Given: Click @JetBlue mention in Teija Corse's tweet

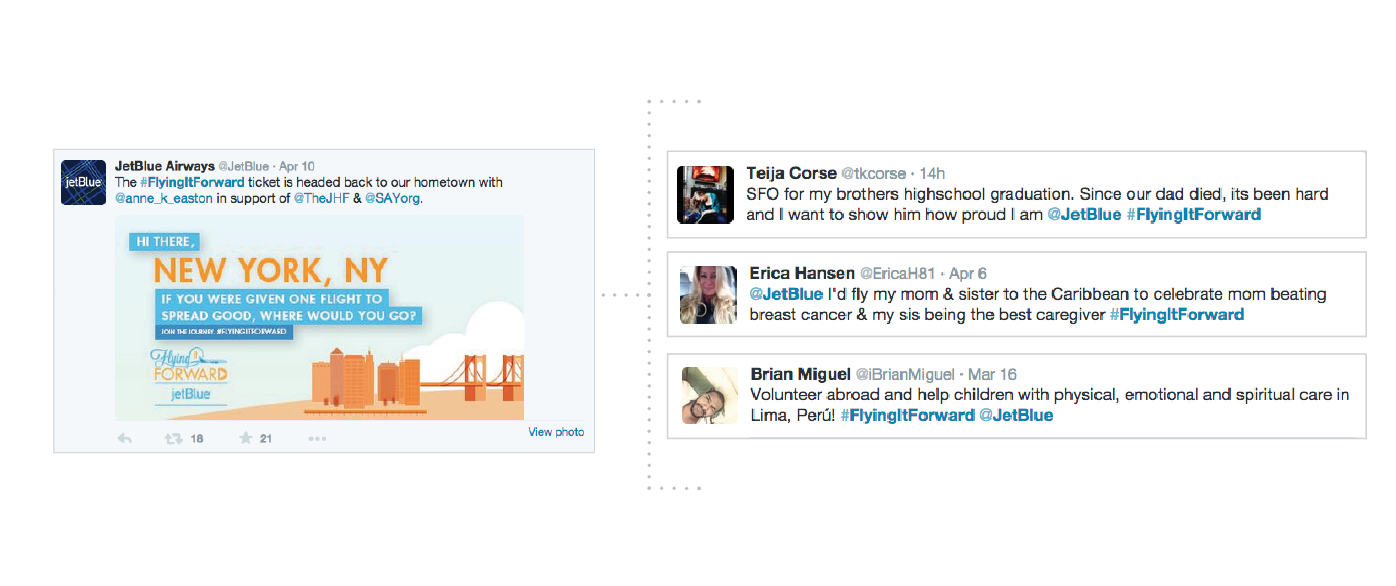Looking at the screenshot, I should [x=1083, y=214].
